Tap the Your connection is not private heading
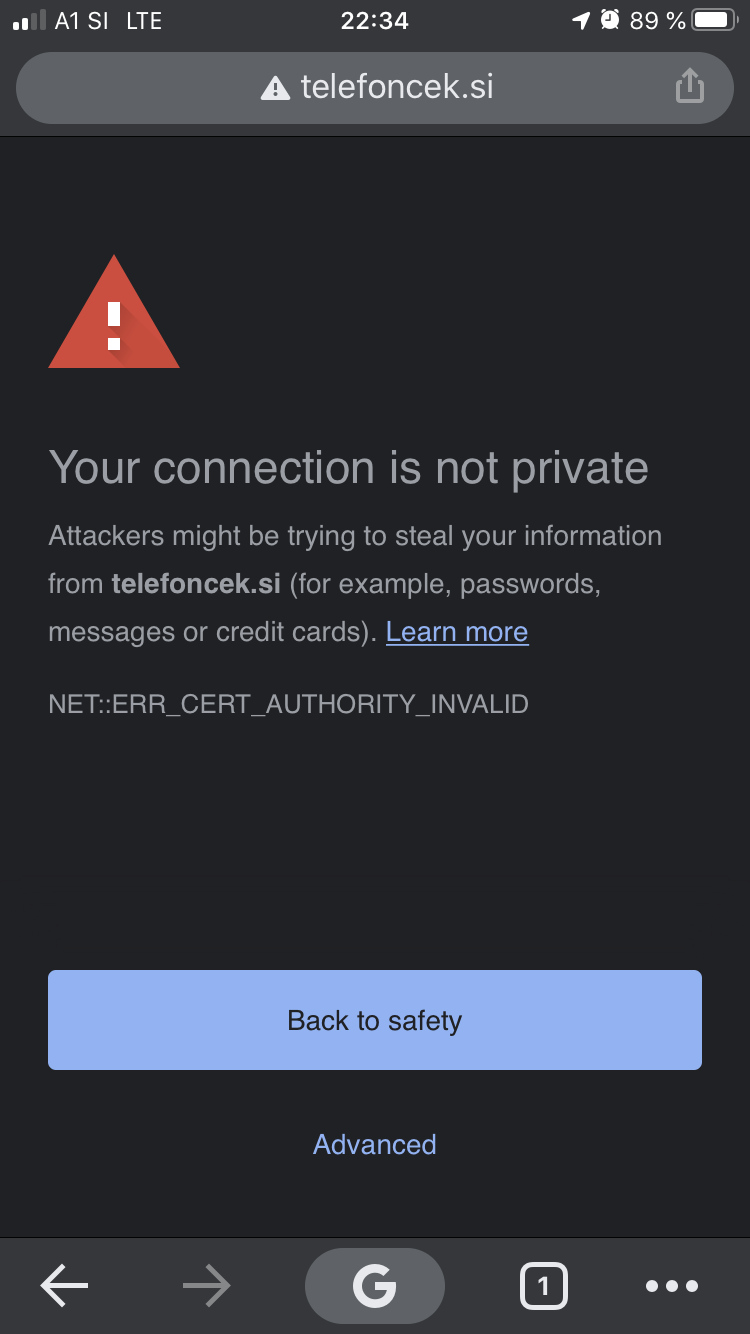This screenshot has width=750, height=1334. pyautogui.click(x=348, y=468)
